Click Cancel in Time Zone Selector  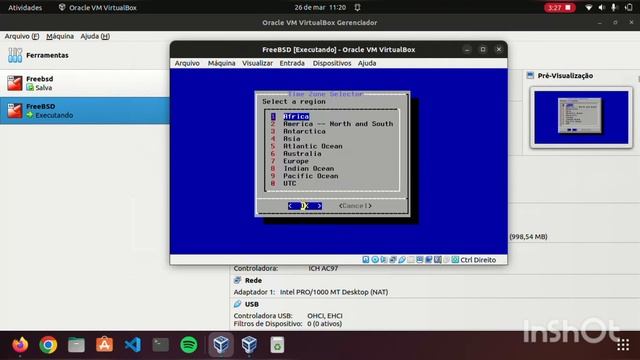pyautogui.click(x=355, y=206)
